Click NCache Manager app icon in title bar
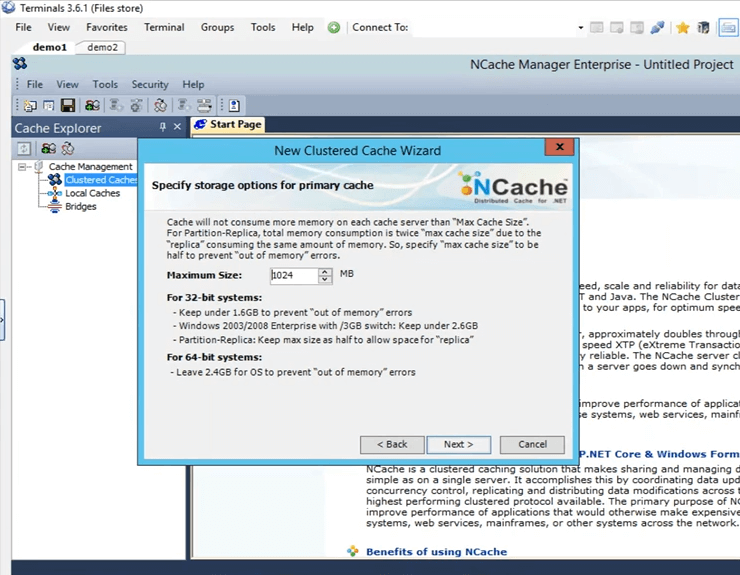This screenshot has height=575, width=740. point(20,63)
